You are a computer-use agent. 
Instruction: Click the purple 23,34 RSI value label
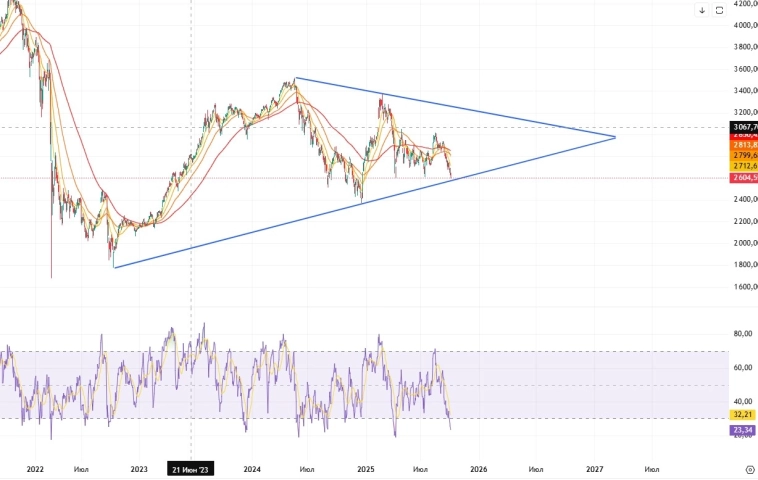pyautogui.click(x=743, y=430)
